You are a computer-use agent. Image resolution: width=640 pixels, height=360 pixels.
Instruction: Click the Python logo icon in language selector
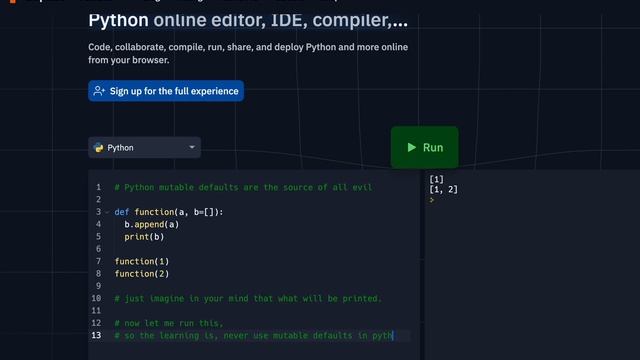[99, 147]
